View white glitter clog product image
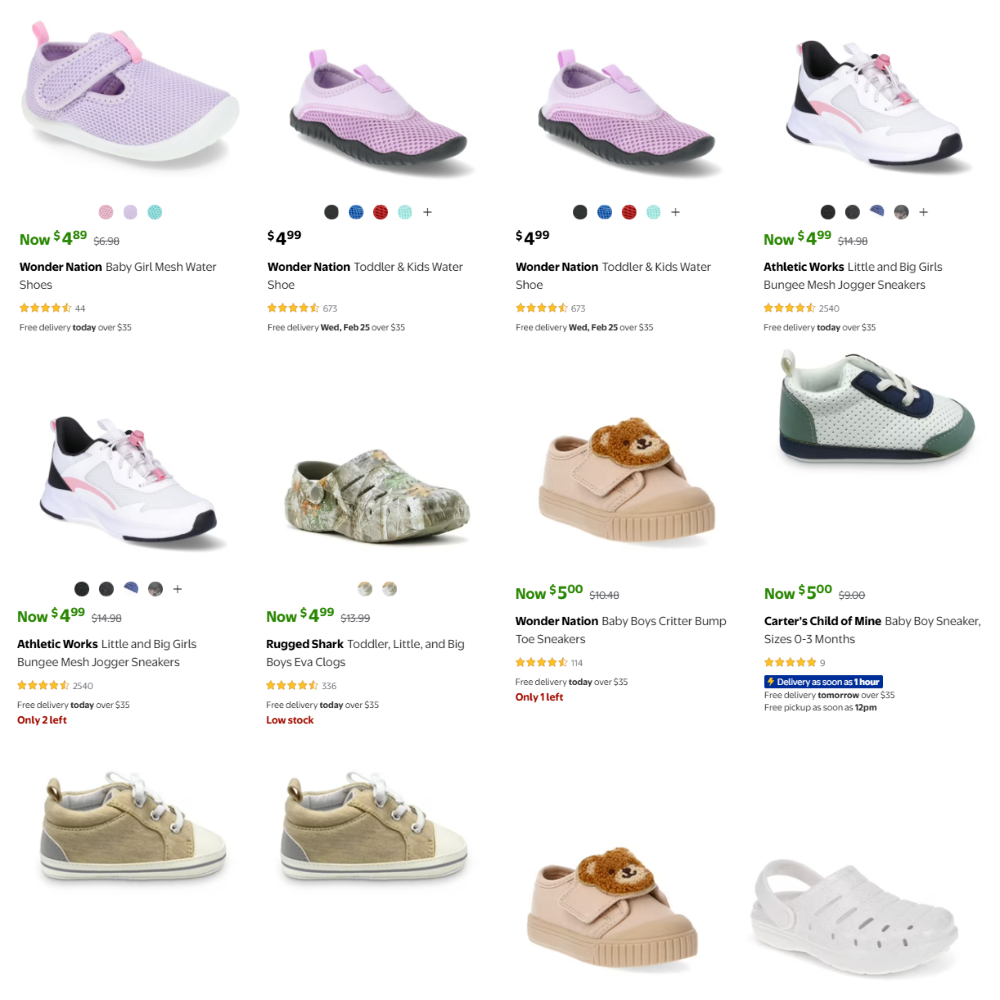Screen dimensions: 1000x1000 tap(855, 916)
